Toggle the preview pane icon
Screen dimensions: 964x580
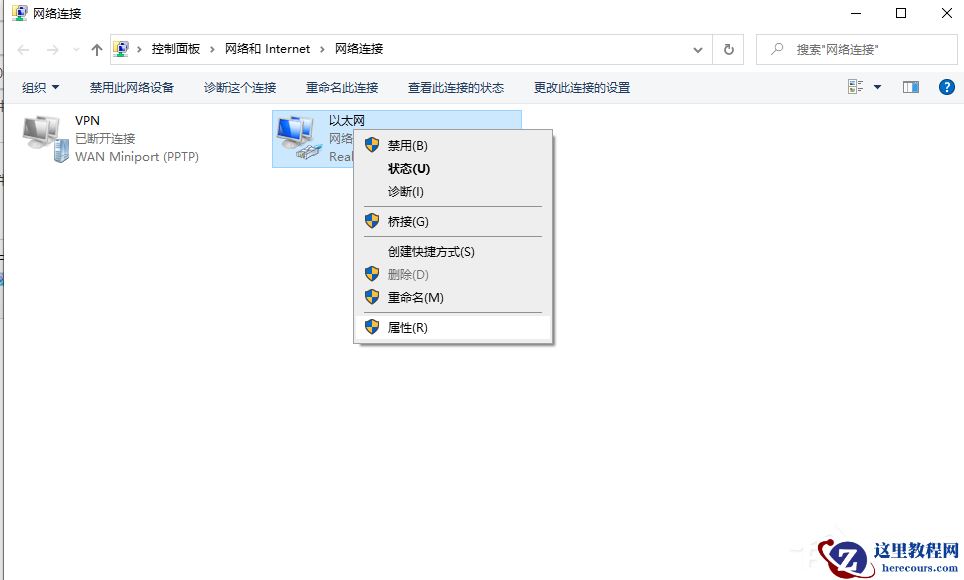point(910,87)
